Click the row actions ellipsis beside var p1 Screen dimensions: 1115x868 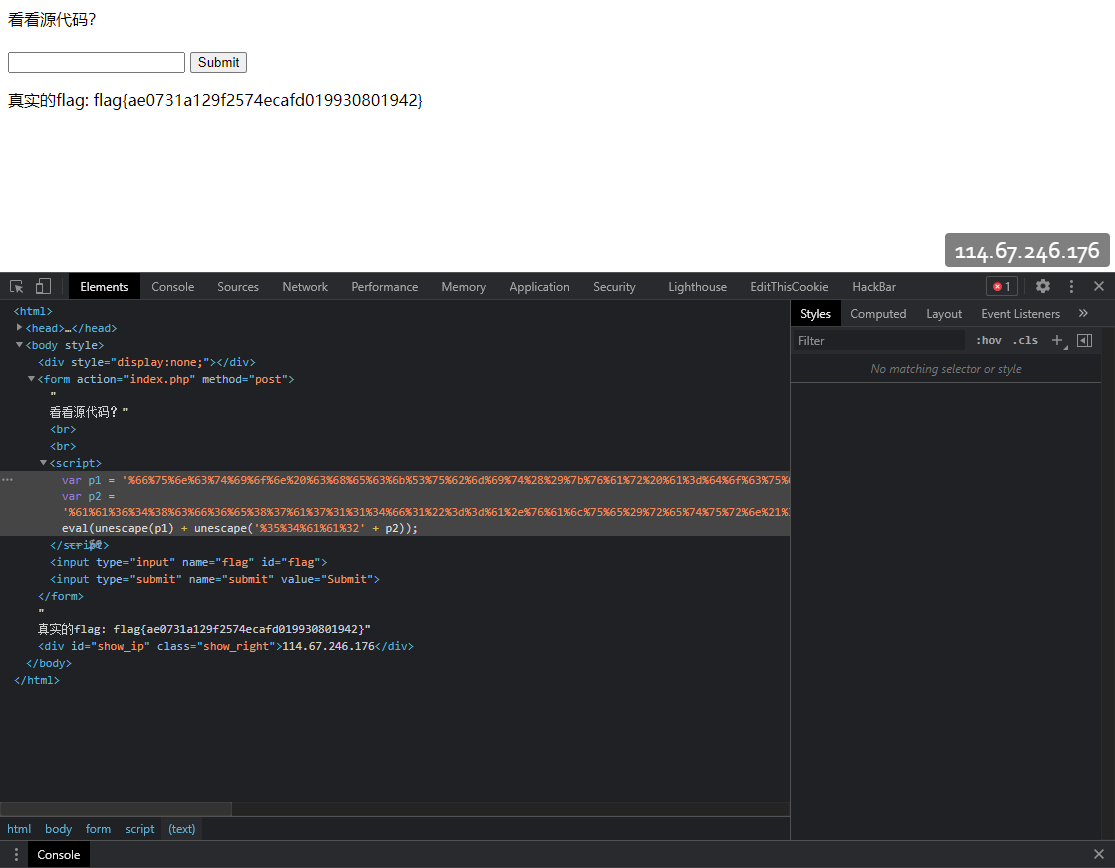click(7, 480)
